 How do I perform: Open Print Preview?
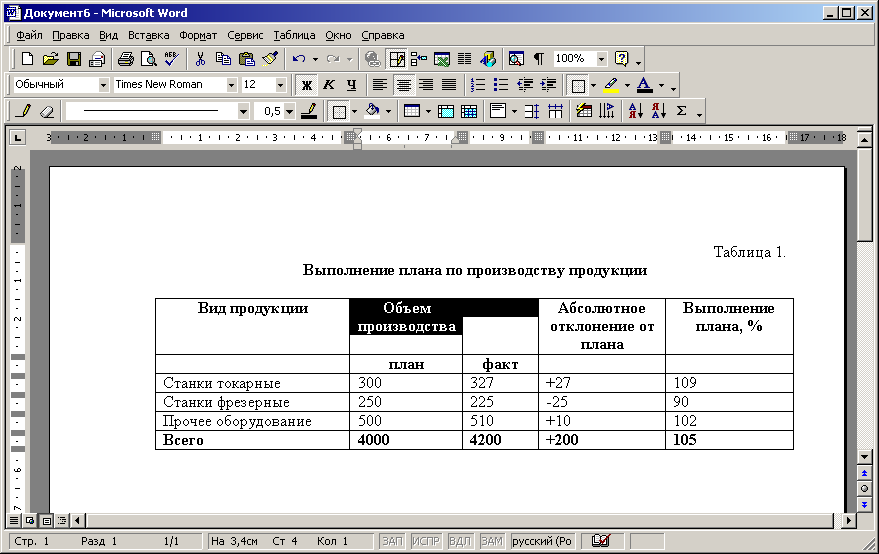149,59
